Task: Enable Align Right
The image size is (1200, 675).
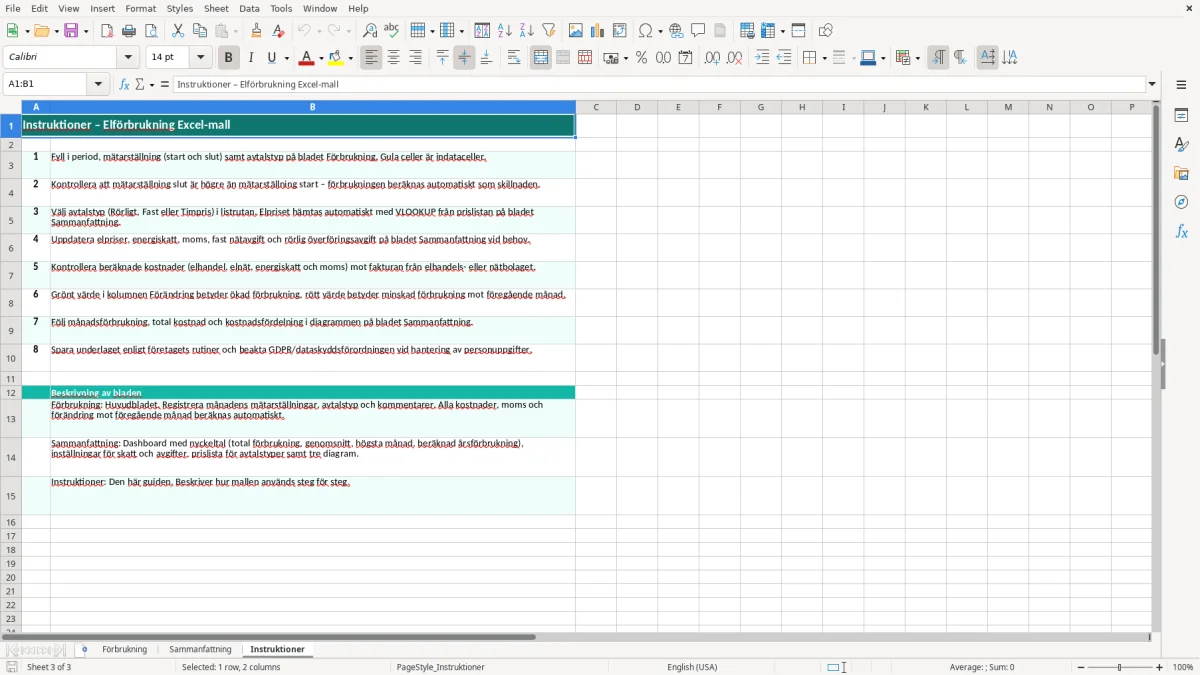Action: coord(416,58)
